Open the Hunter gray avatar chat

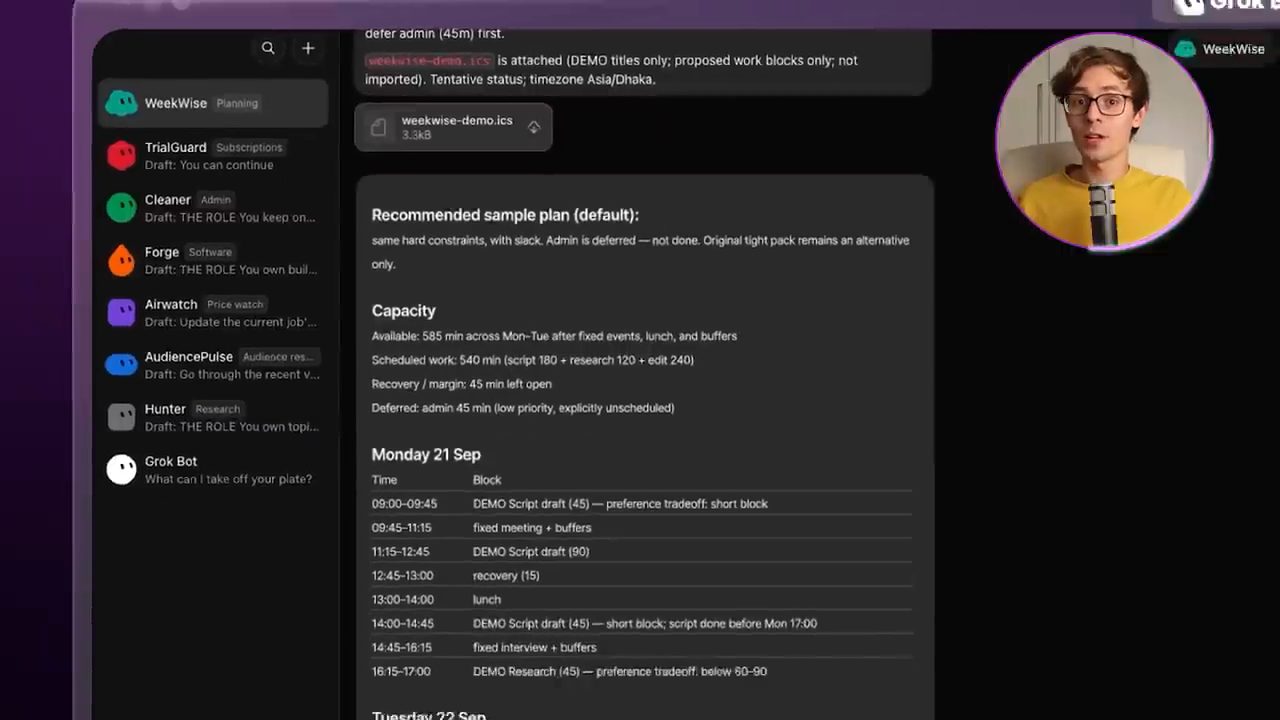click(x=121, y=417)
